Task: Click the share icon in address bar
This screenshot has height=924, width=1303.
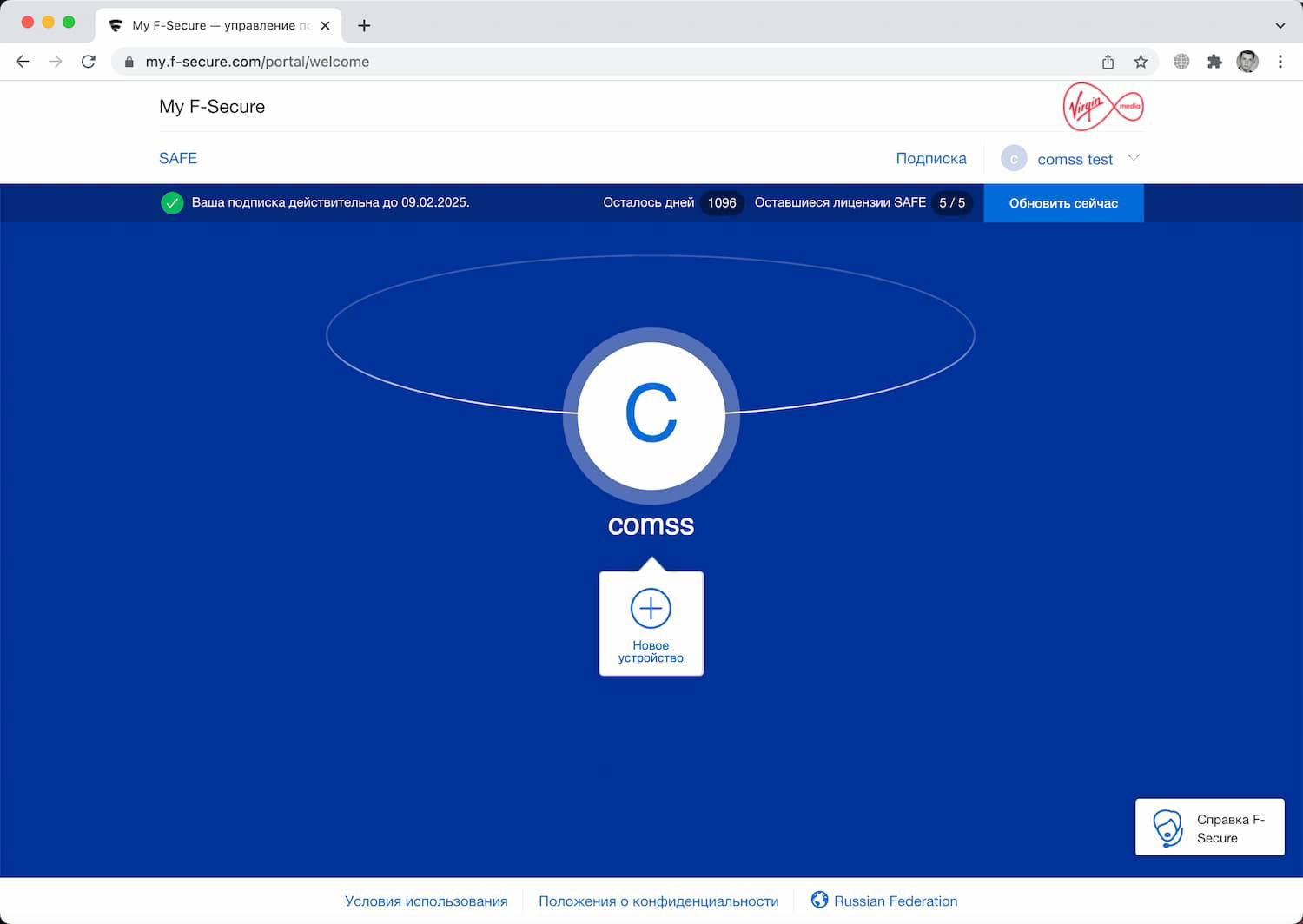Action: (x=1107, y=62)
